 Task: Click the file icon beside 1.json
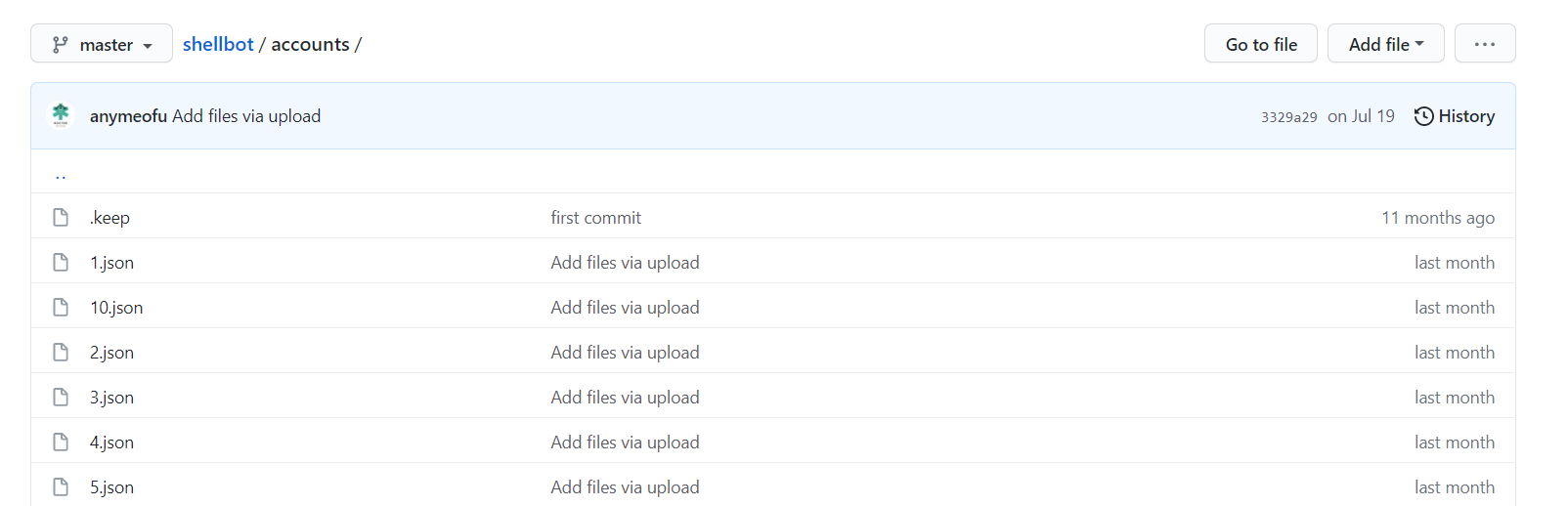61,262
